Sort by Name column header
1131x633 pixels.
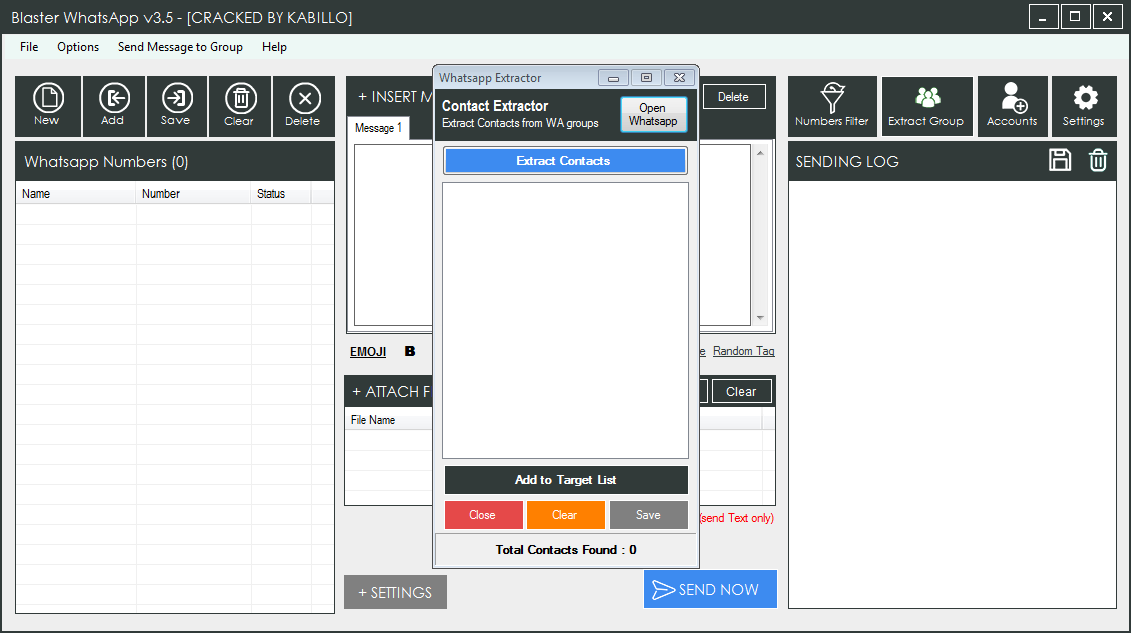click(x=76, y=193)
